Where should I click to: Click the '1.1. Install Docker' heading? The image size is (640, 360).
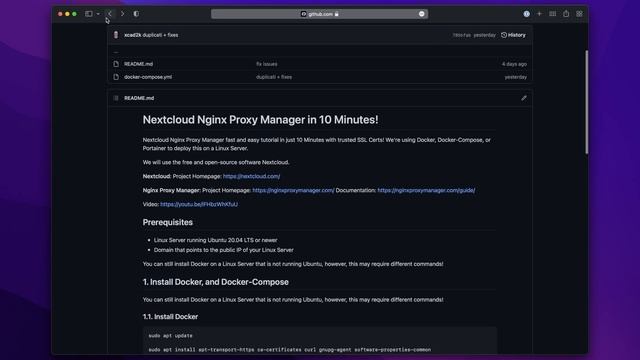pyautogui.click(x=170, y=317)
